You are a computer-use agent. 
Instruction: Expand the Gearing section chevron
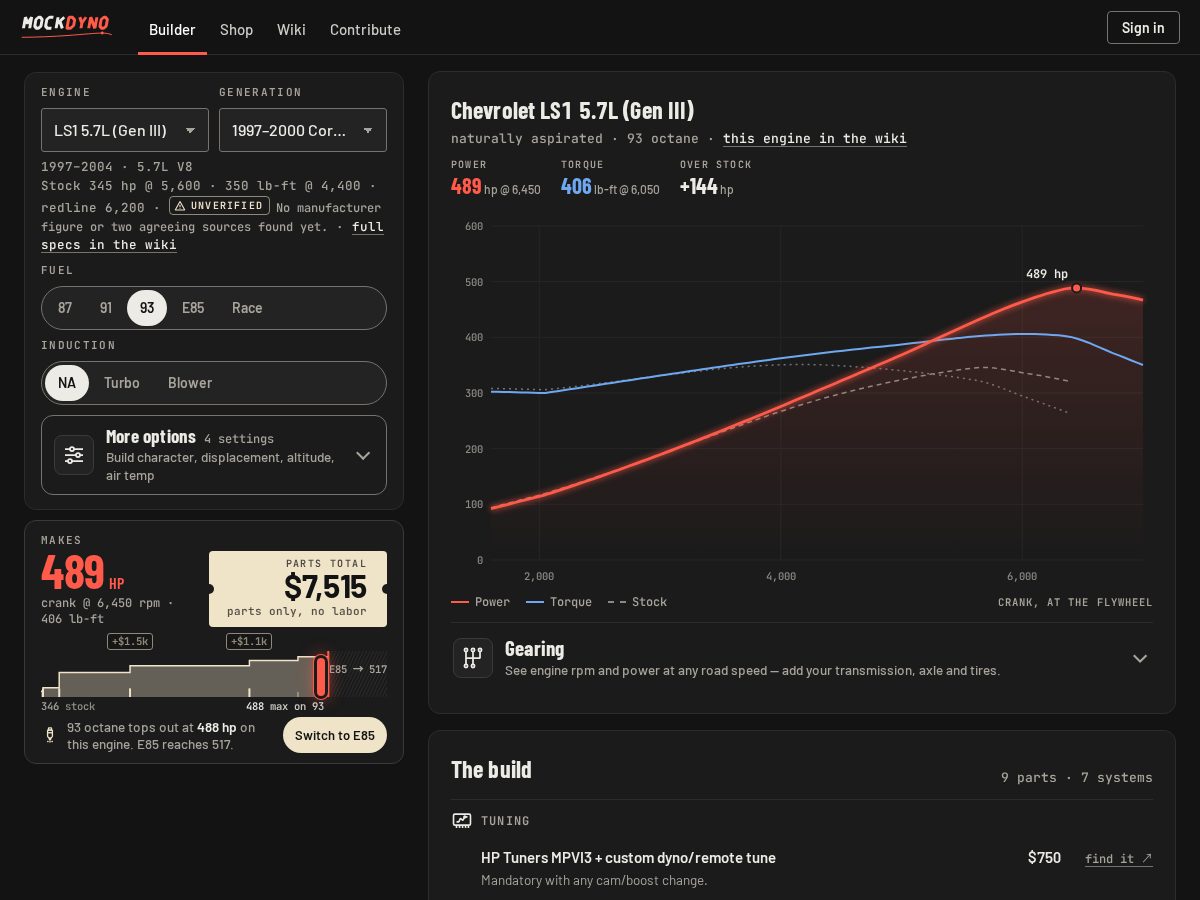tap(1140, 658)
